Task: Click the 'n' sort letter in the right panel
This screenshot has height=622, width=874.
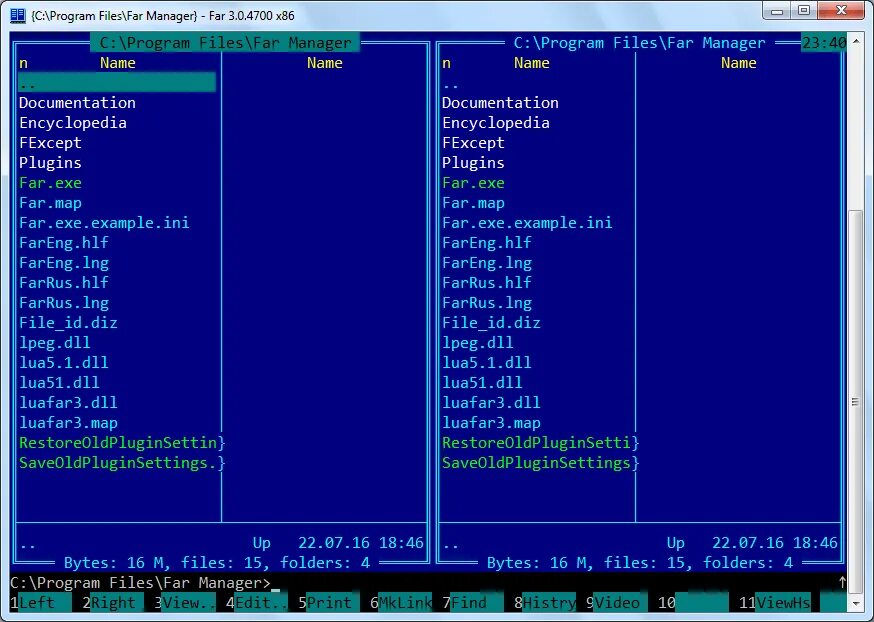Action: [x=446, y=63]
